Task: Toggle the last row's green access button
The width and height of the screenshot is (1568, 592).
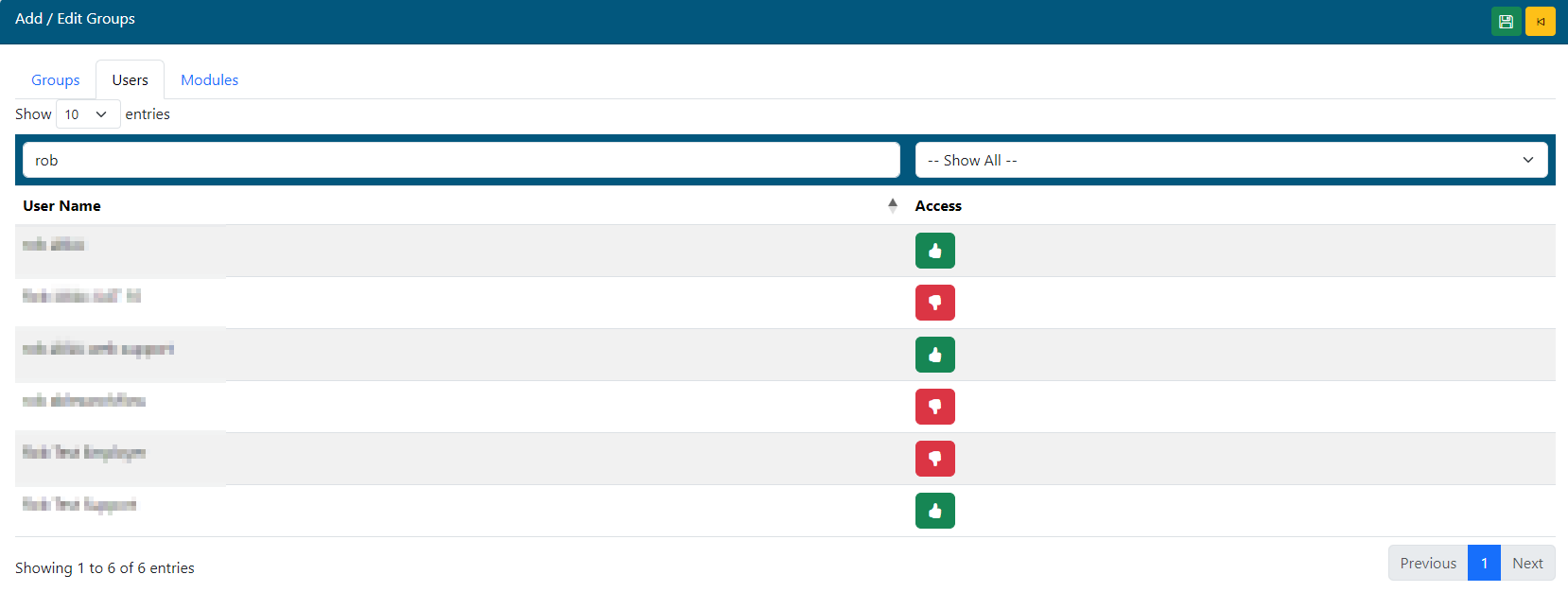Action: tap(934, 511)
